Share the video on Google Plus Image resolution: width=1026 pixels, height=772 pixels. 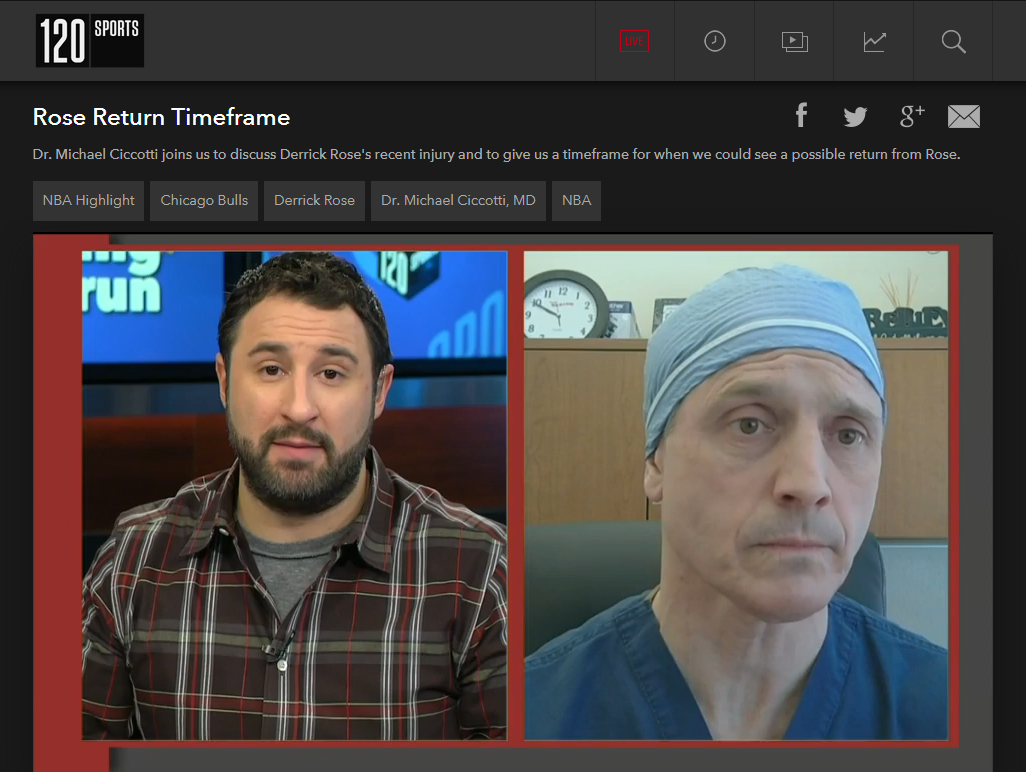[x=911, y=116]
